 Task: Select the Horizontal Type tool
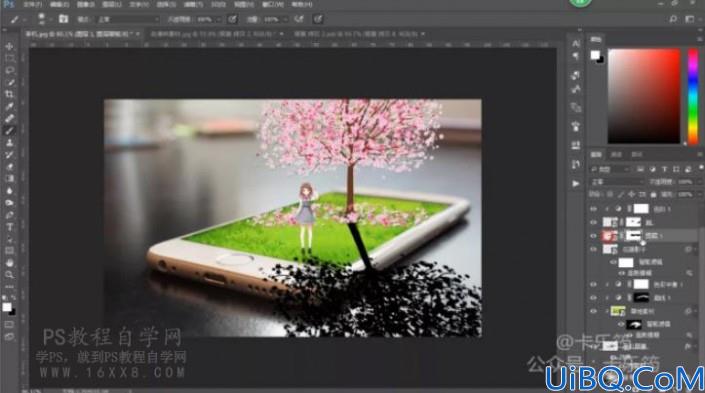9,227
